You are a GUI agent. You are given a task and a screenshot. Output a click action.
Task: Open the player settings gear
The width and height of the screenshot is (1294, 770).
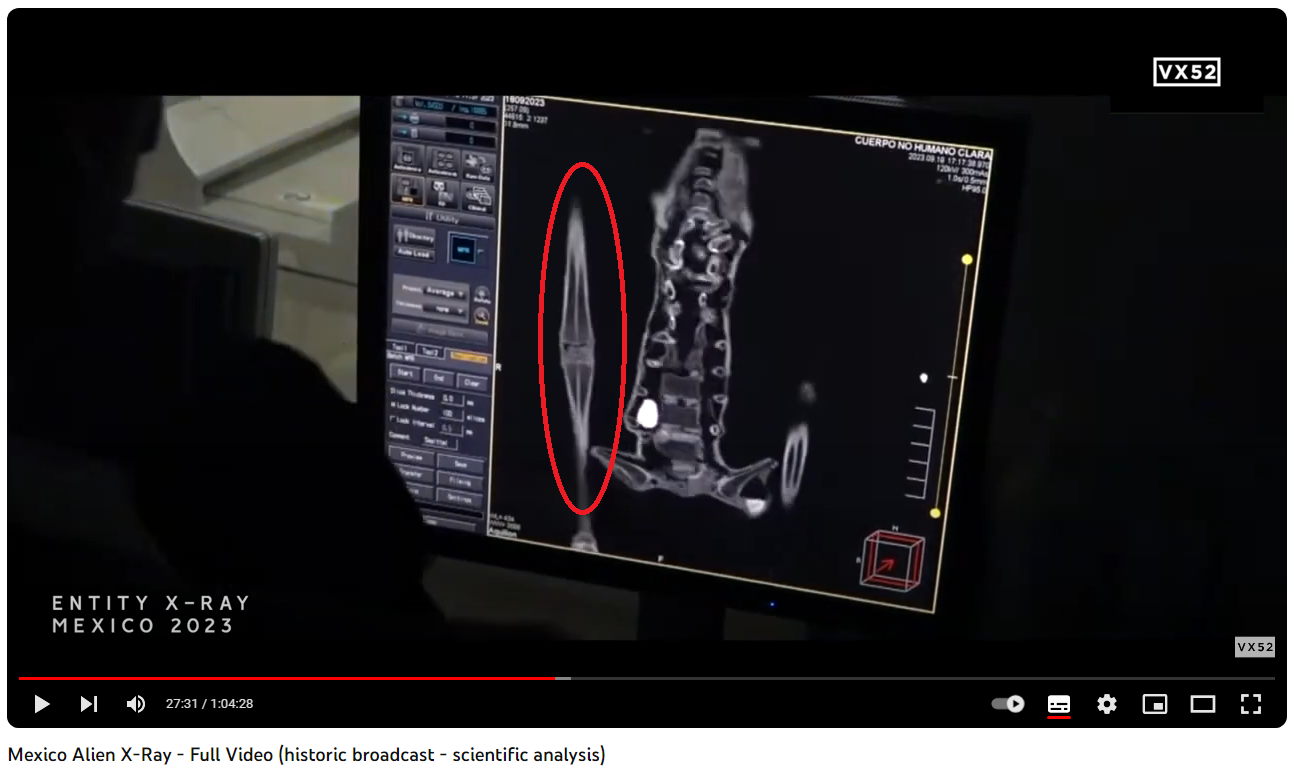(1106, 704)
